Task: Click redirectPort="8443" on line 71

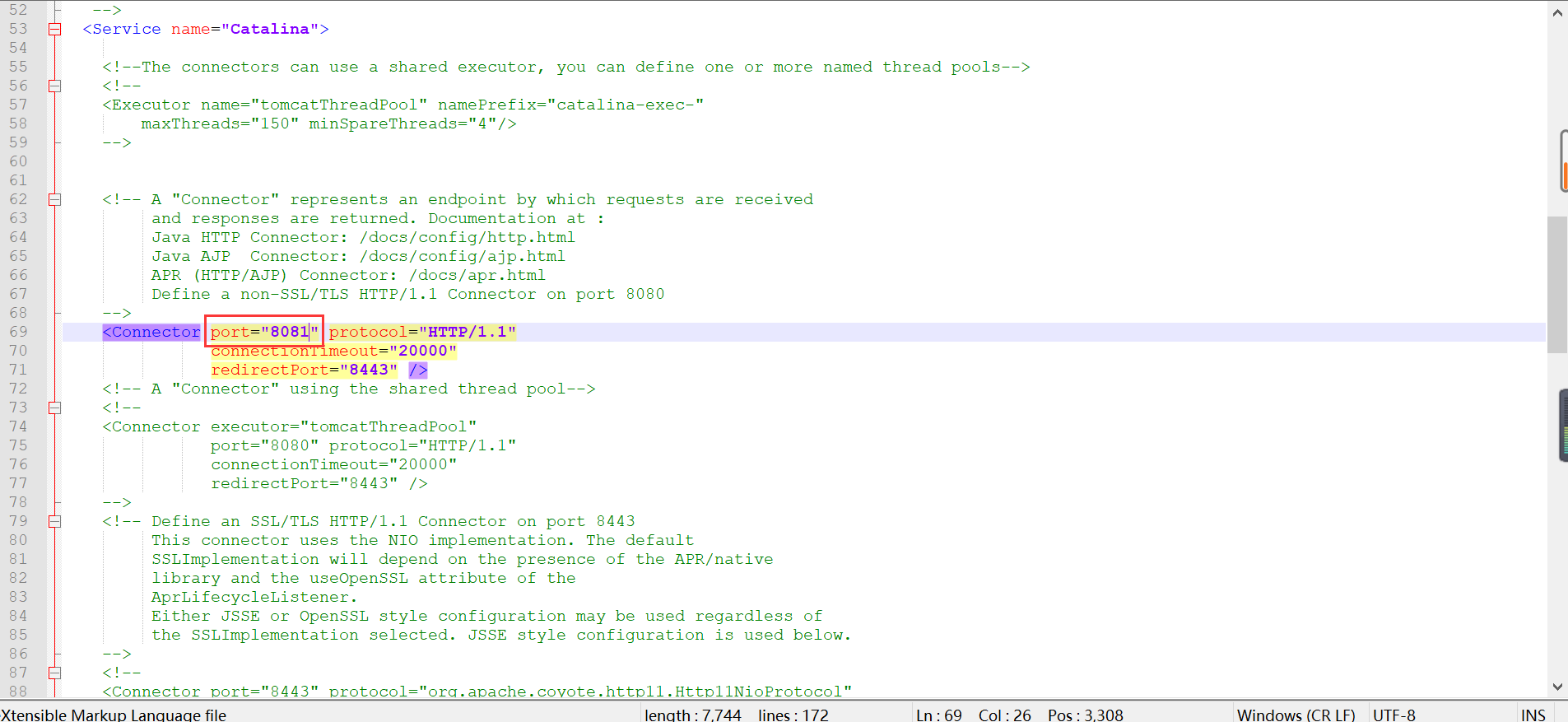Action: [304, 370]
